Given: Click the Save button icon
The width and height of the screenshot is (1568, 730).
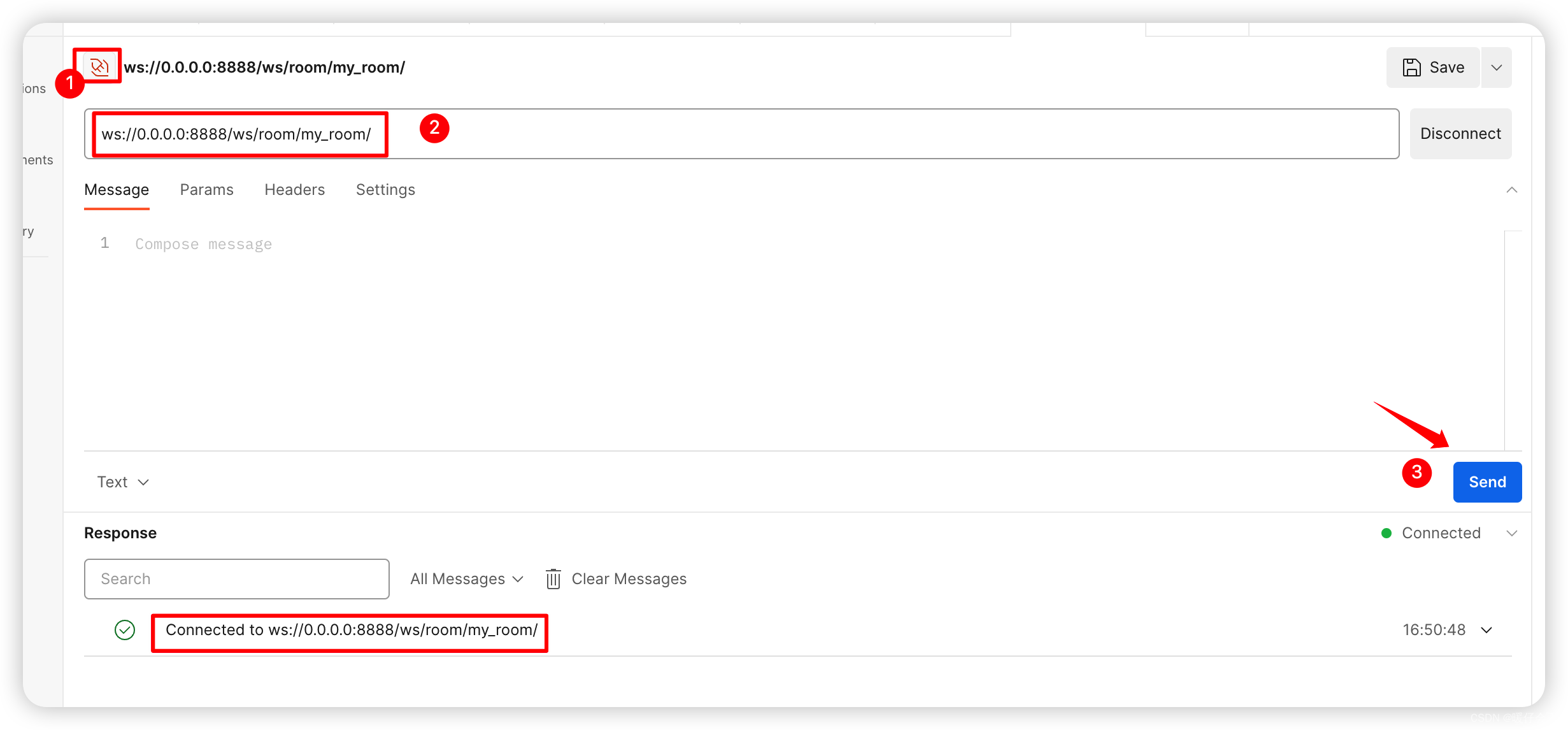Looking at the screenshot, I should click(x=1412, y=67).
